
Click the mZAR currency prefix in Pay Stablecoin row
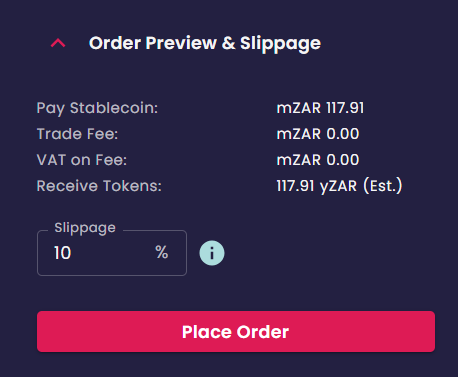click(x=299, y=108)
